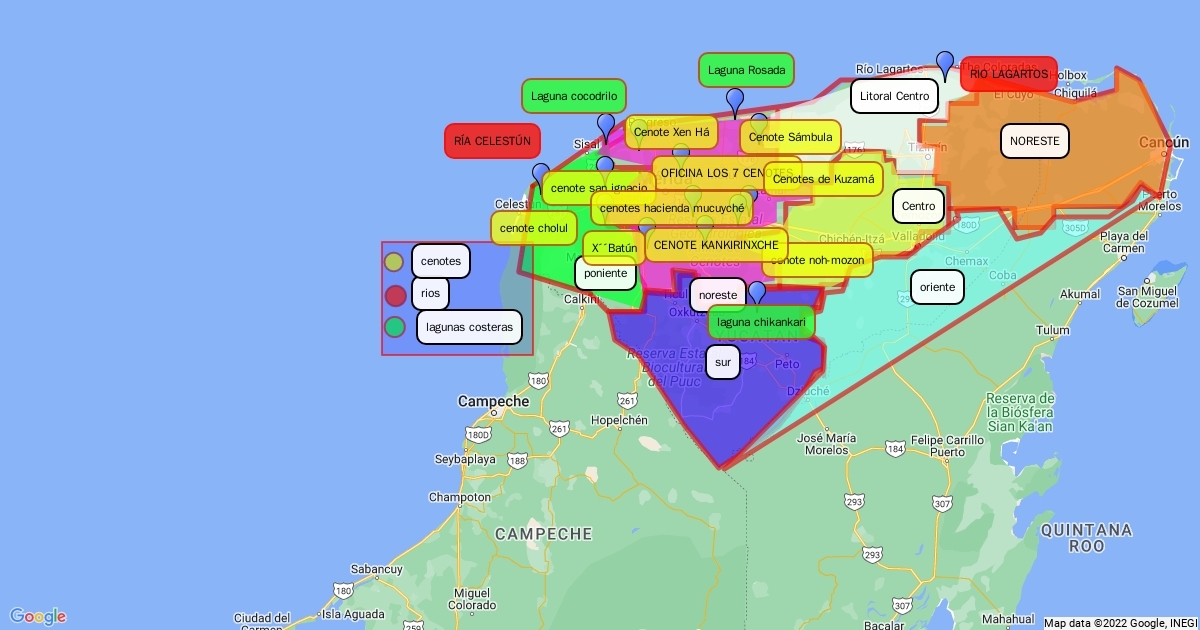
Task: Click the blue pin above laguna chikankari
Action: [757, 292]
